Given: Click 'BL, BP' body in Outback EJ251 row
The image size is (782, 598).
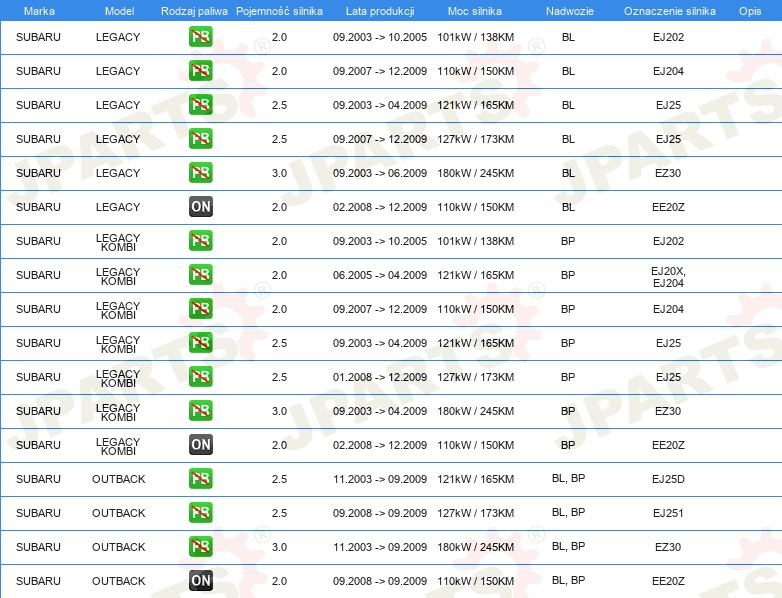Looking at the screenshot, I should point(569,512).
